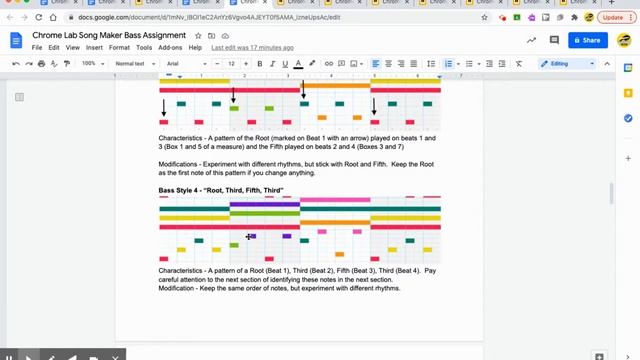Print the document using printer icon
640x360 pixels.
click(x=41, y=64)
